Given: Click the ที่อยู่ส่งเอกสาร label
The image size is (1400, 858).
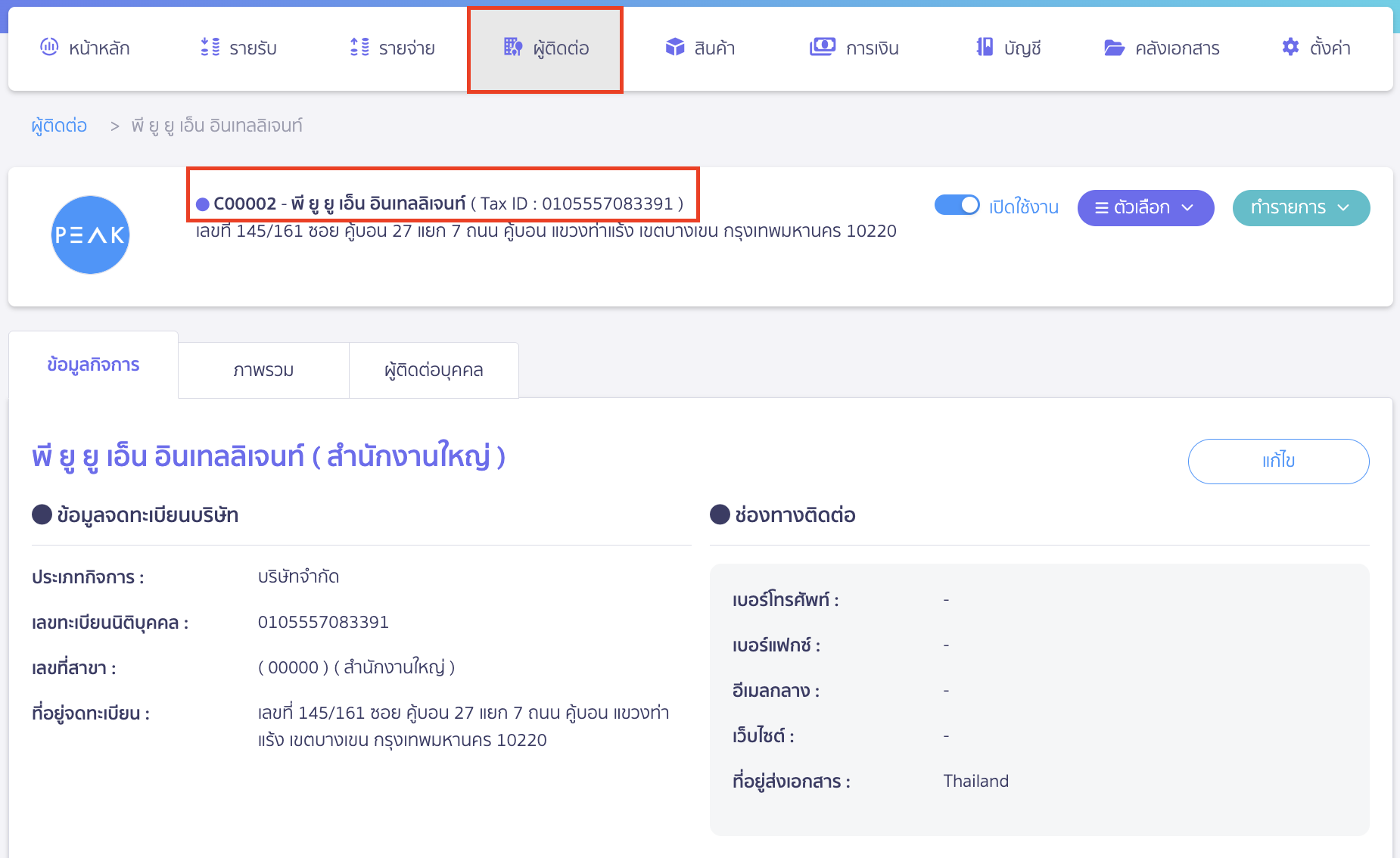Looking at the screenshot, I should [792, 782].
